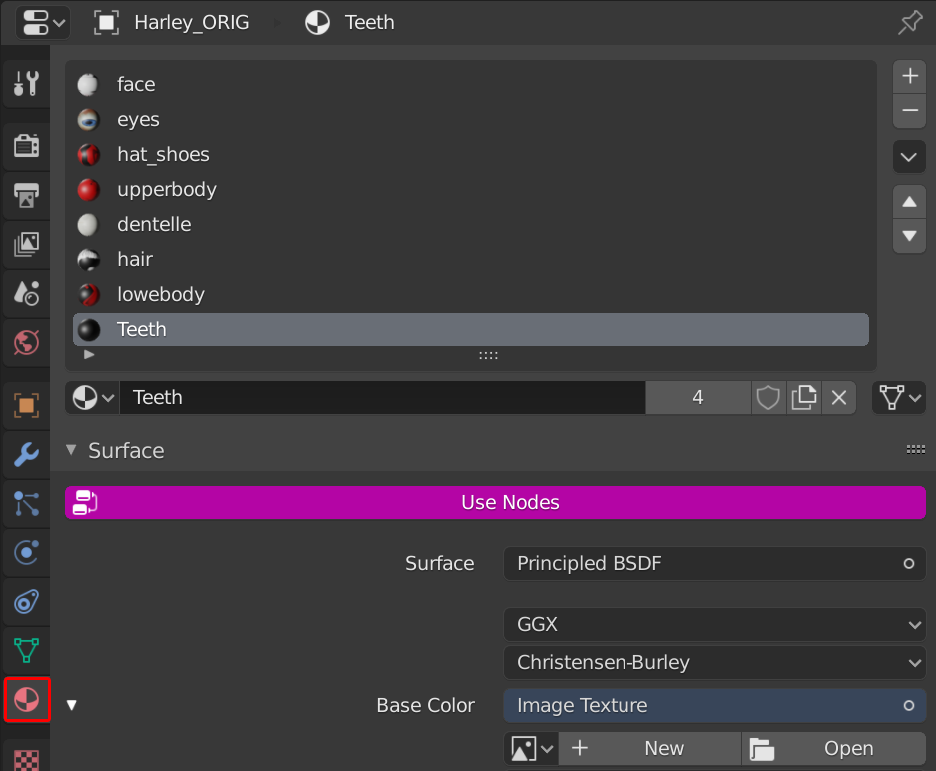Open the Object Data mesh tab

pos(27,650)
